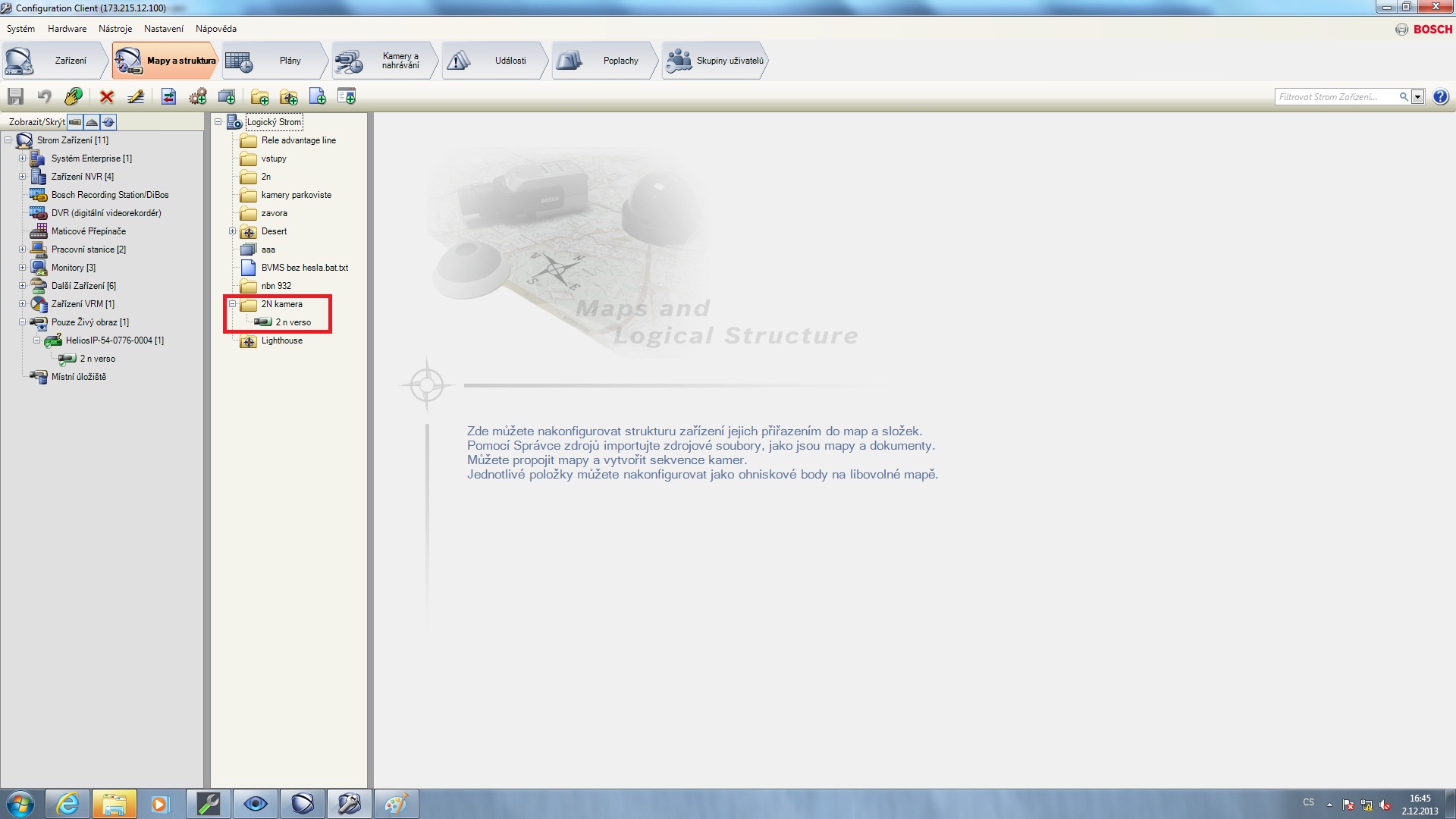Click the add folder icon
This screenshot has width=1456, height=819.
260,96
